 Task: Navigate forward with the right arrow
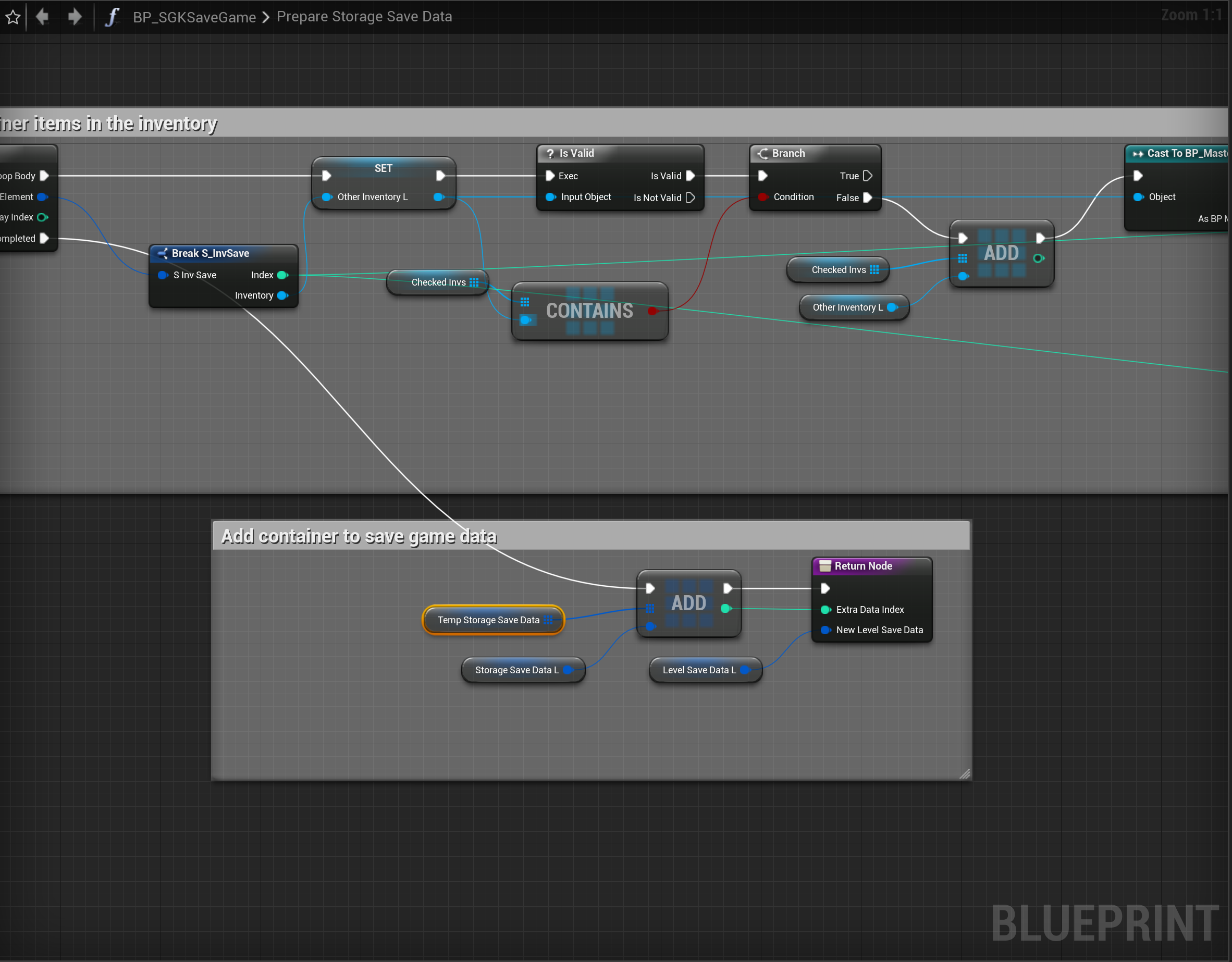pos(75,17)
